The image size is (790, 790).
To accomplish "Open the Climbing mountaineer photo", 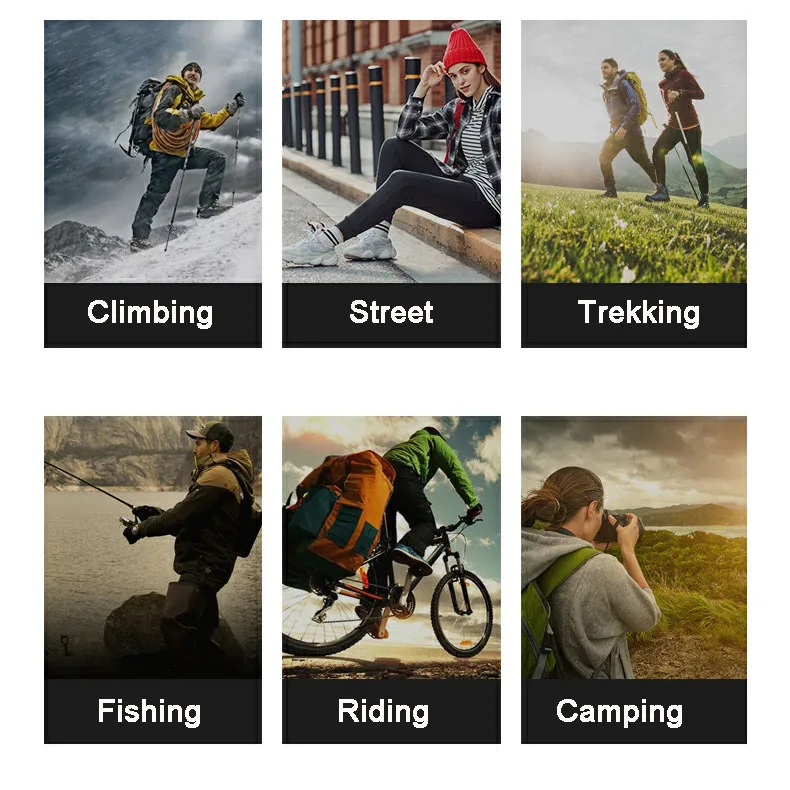I will coord(153,151).
